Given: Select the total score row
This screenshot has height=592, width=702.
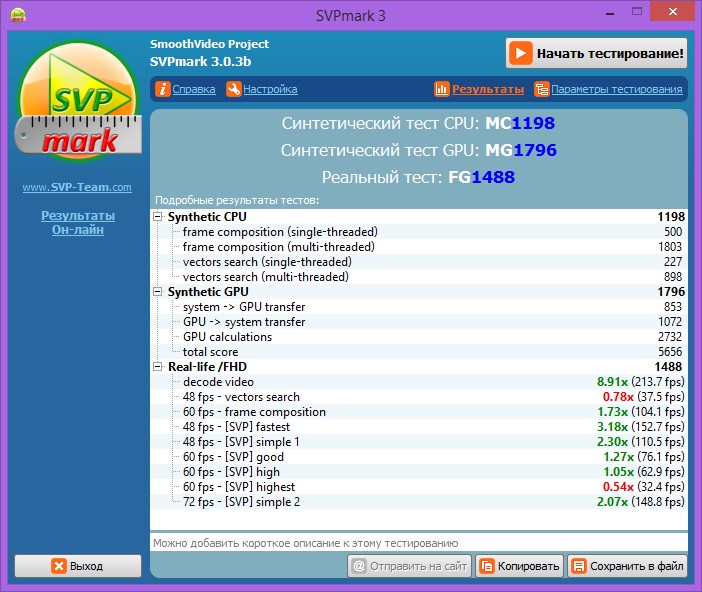Looking at the screenshot, I should [x=419, y=352].
